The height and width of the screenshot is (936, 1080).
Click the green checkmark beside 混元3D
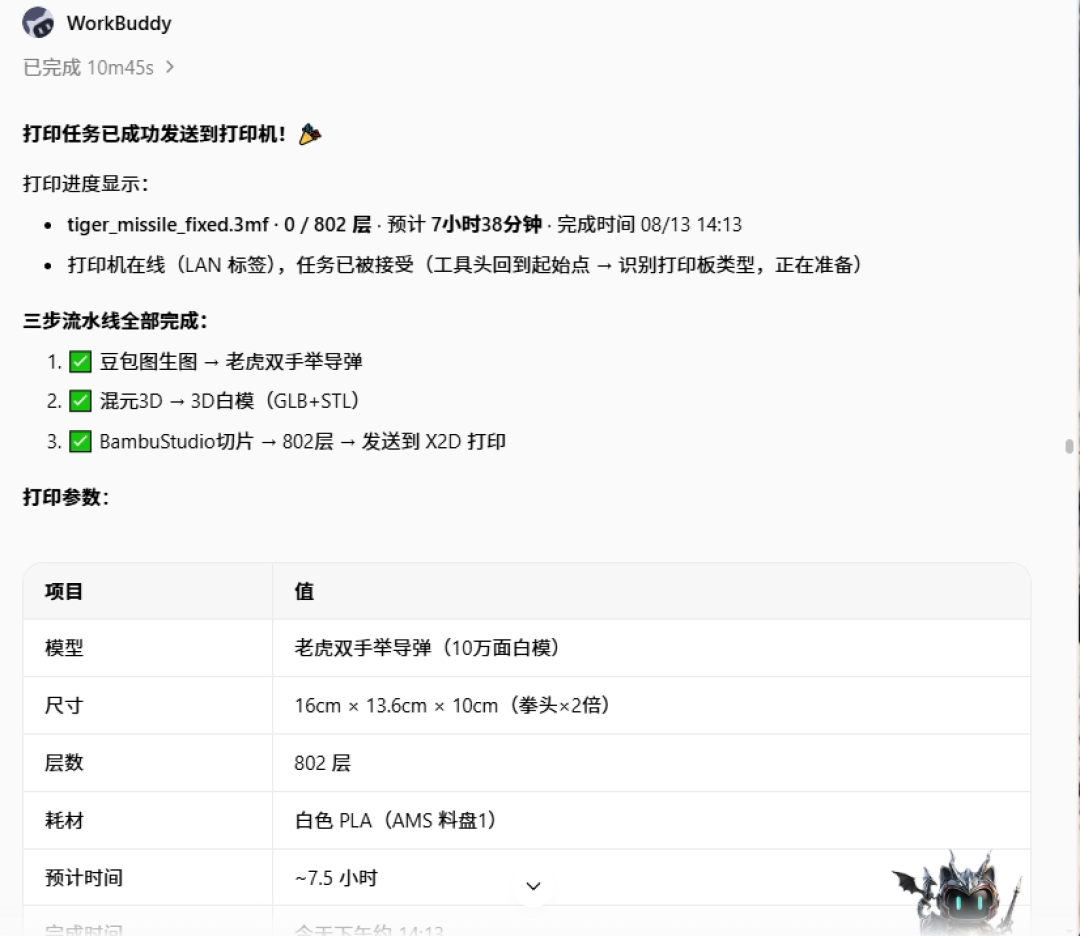click(x=81, y=401)
